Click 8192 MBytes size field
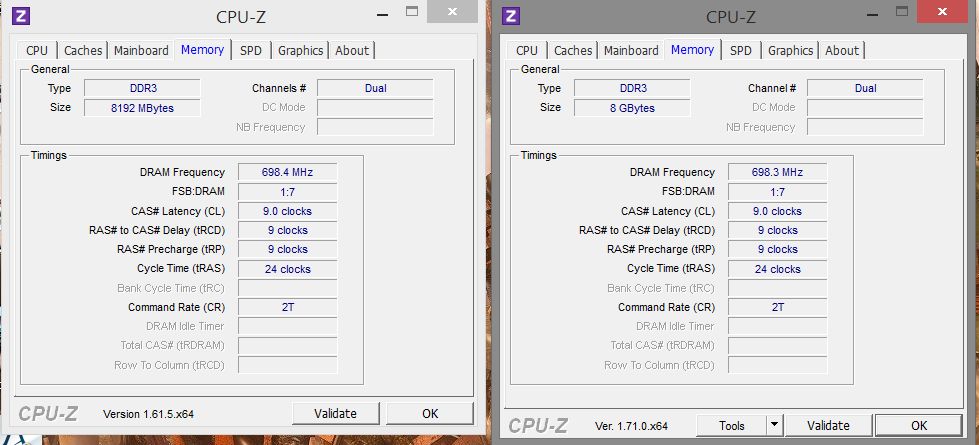This screenshot has width=979, height=445. click(142, 108)
